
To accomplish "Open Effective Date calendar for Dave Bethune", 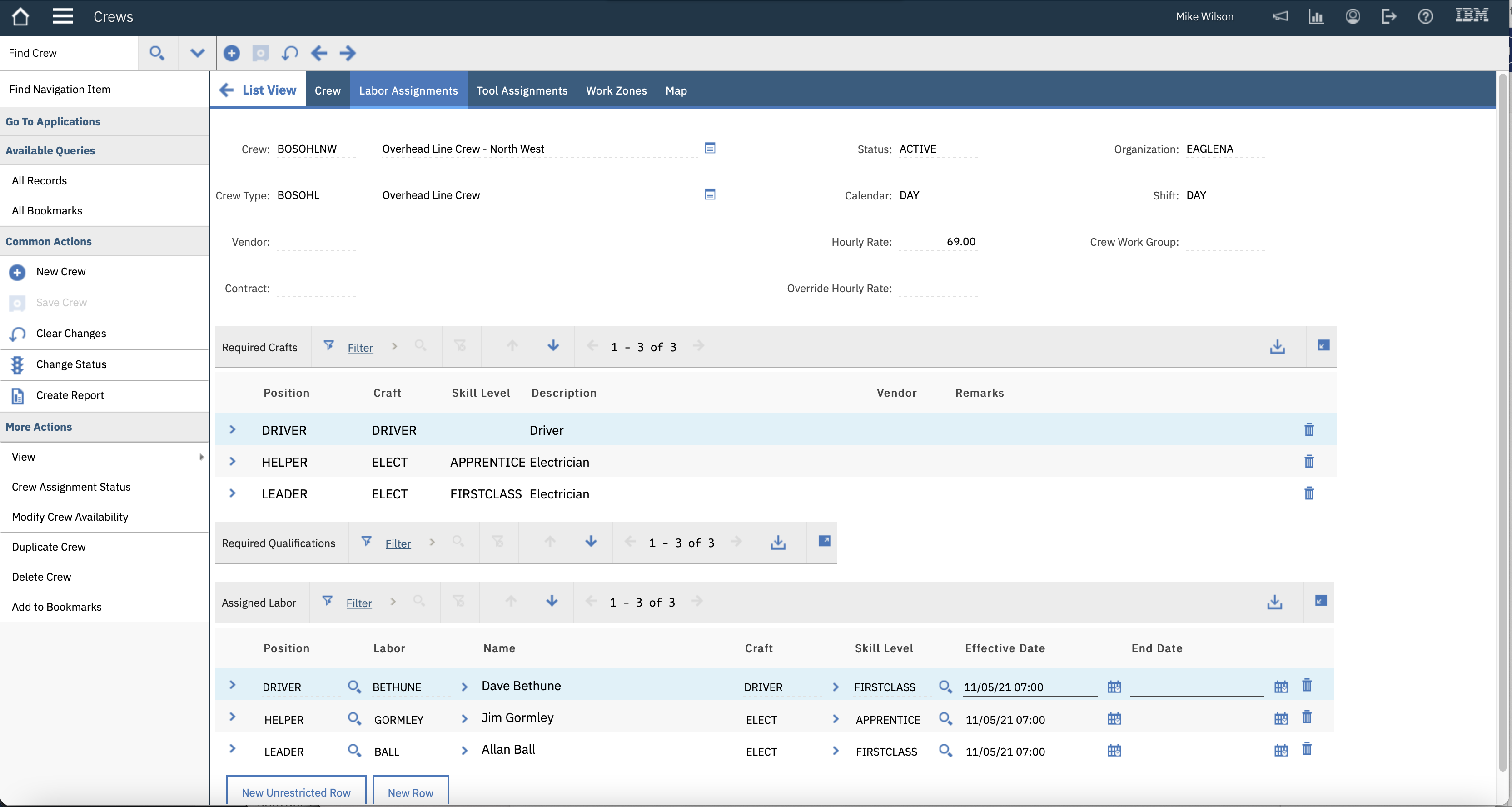I will tap(1114, 687).
